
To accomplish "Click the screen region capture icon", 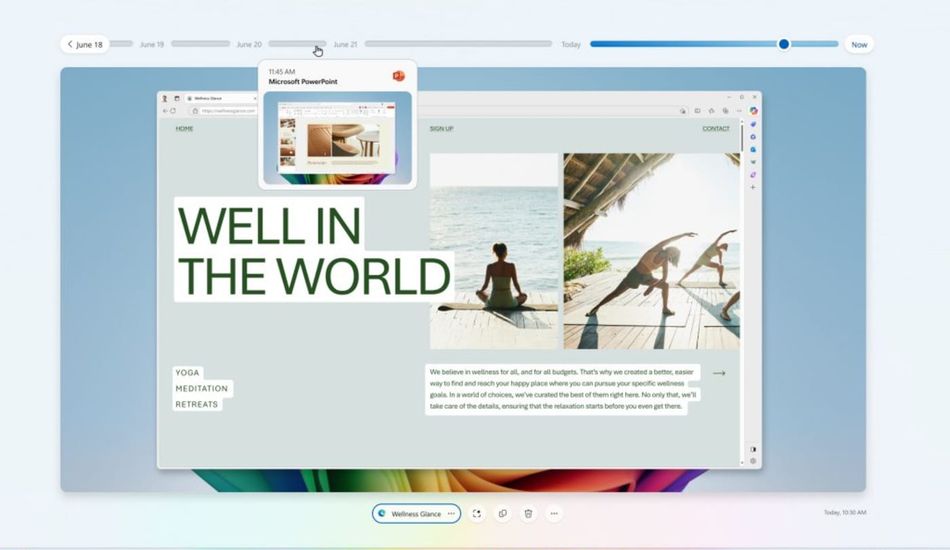I will point(477,514).
